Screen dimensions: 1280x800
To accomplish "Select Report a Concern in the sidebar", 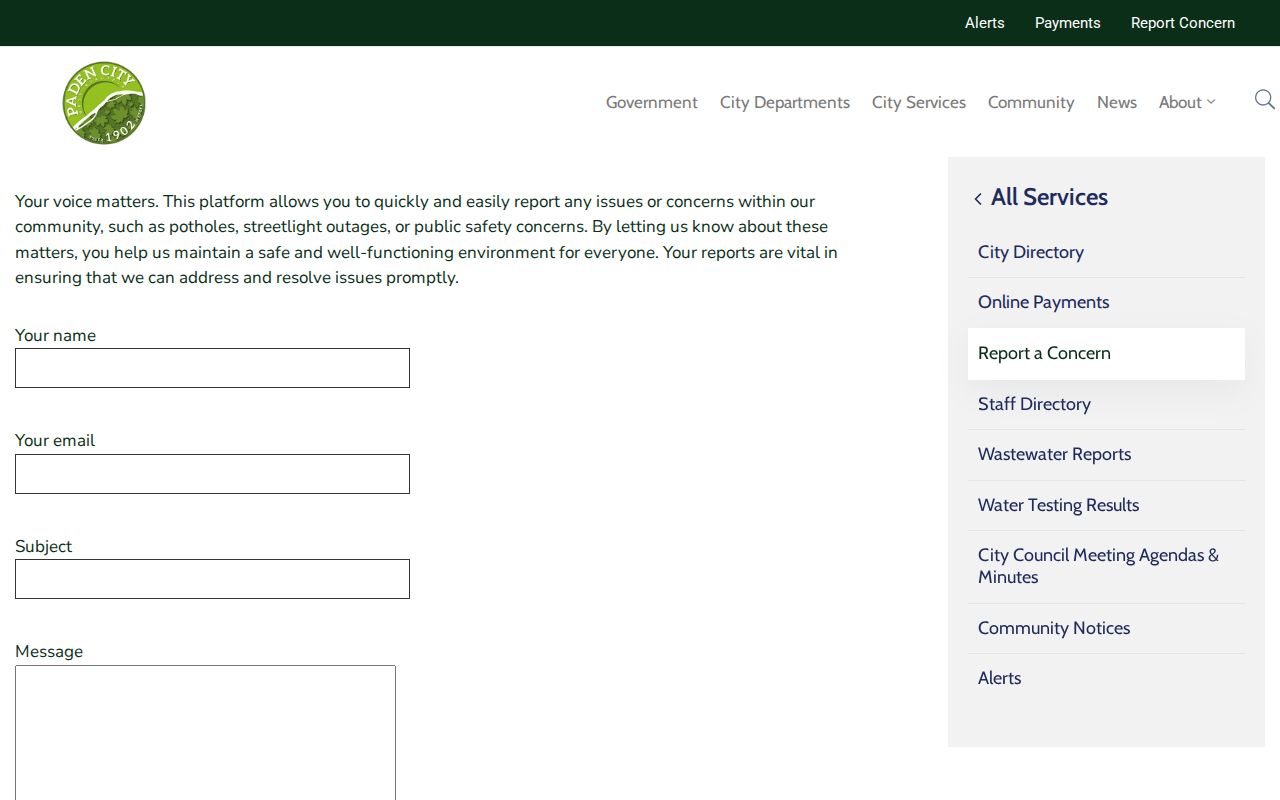I will (x=1106, y=353).
